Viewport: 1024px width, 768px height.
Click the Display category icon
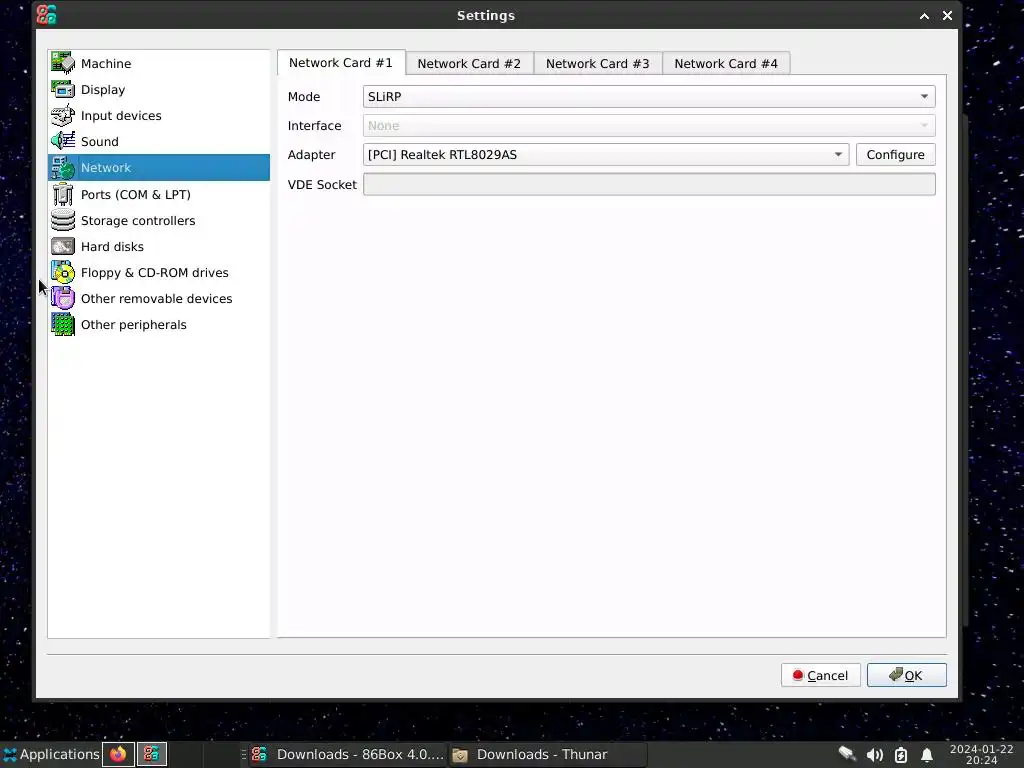pyautogui.click(x=63, y=89)
